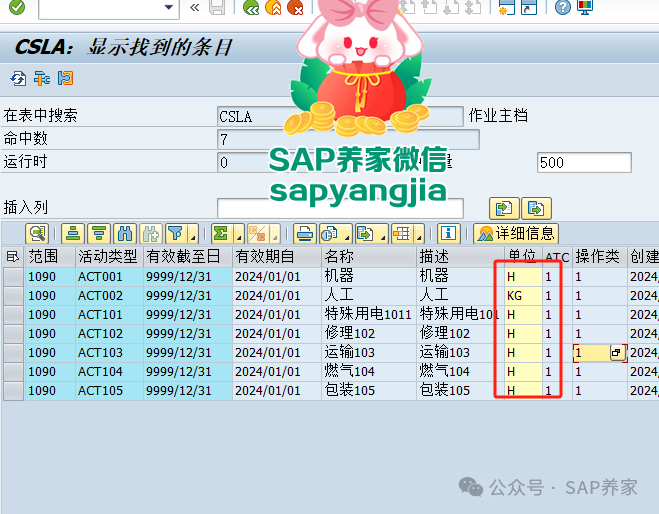The height and width of the screenshot is (514, 659).
Task: Click the Export icon in ALV toolbar
Action: [366, 234]
